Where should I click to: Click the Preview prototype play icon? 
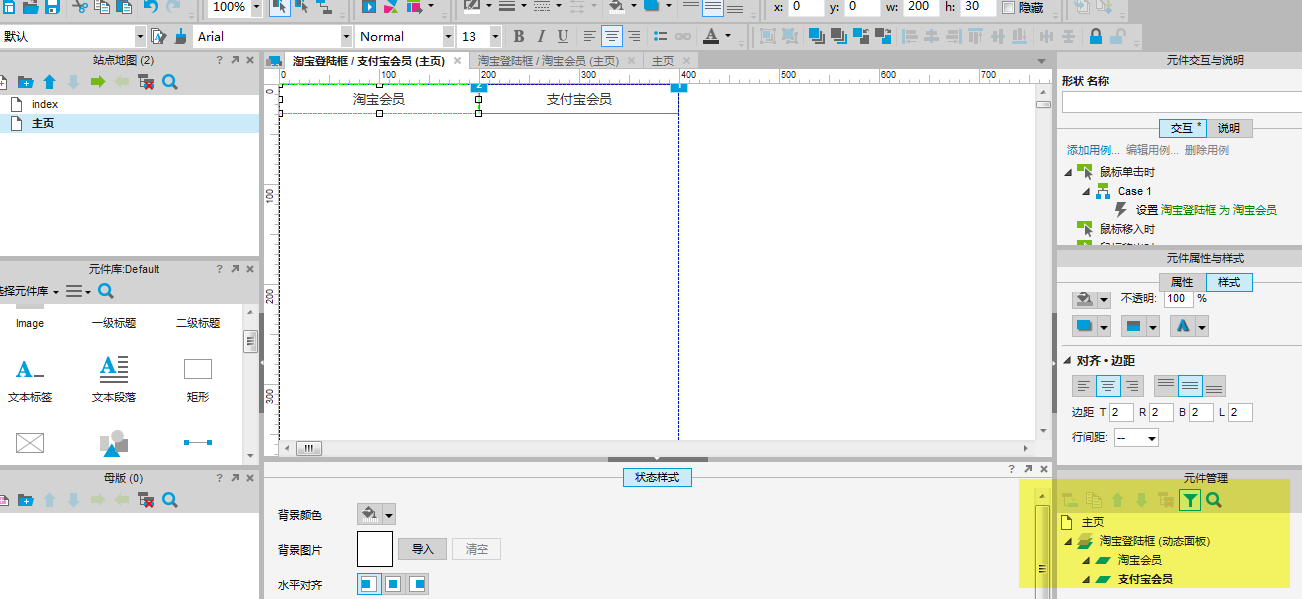click(x=369, y=6)
